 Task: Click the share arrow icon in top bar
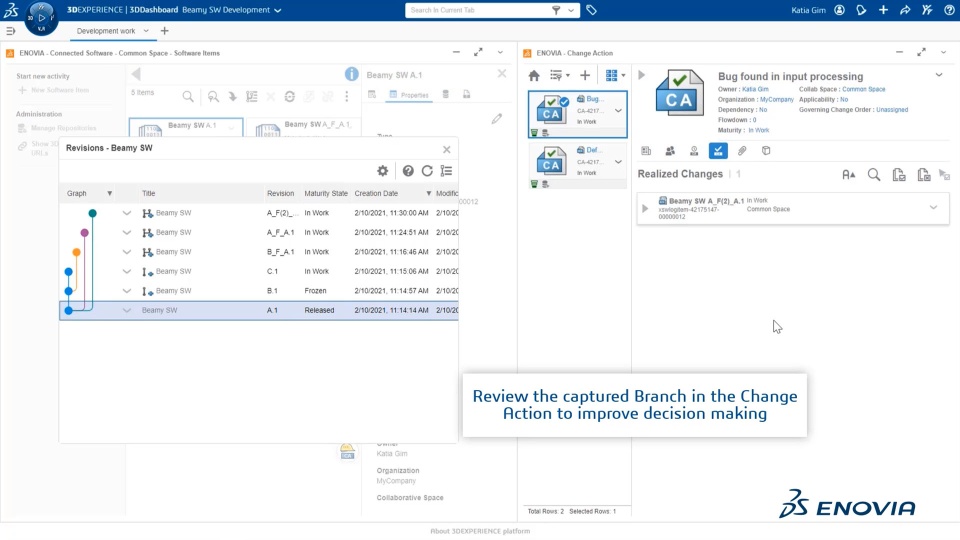click(x=905, y=10)
